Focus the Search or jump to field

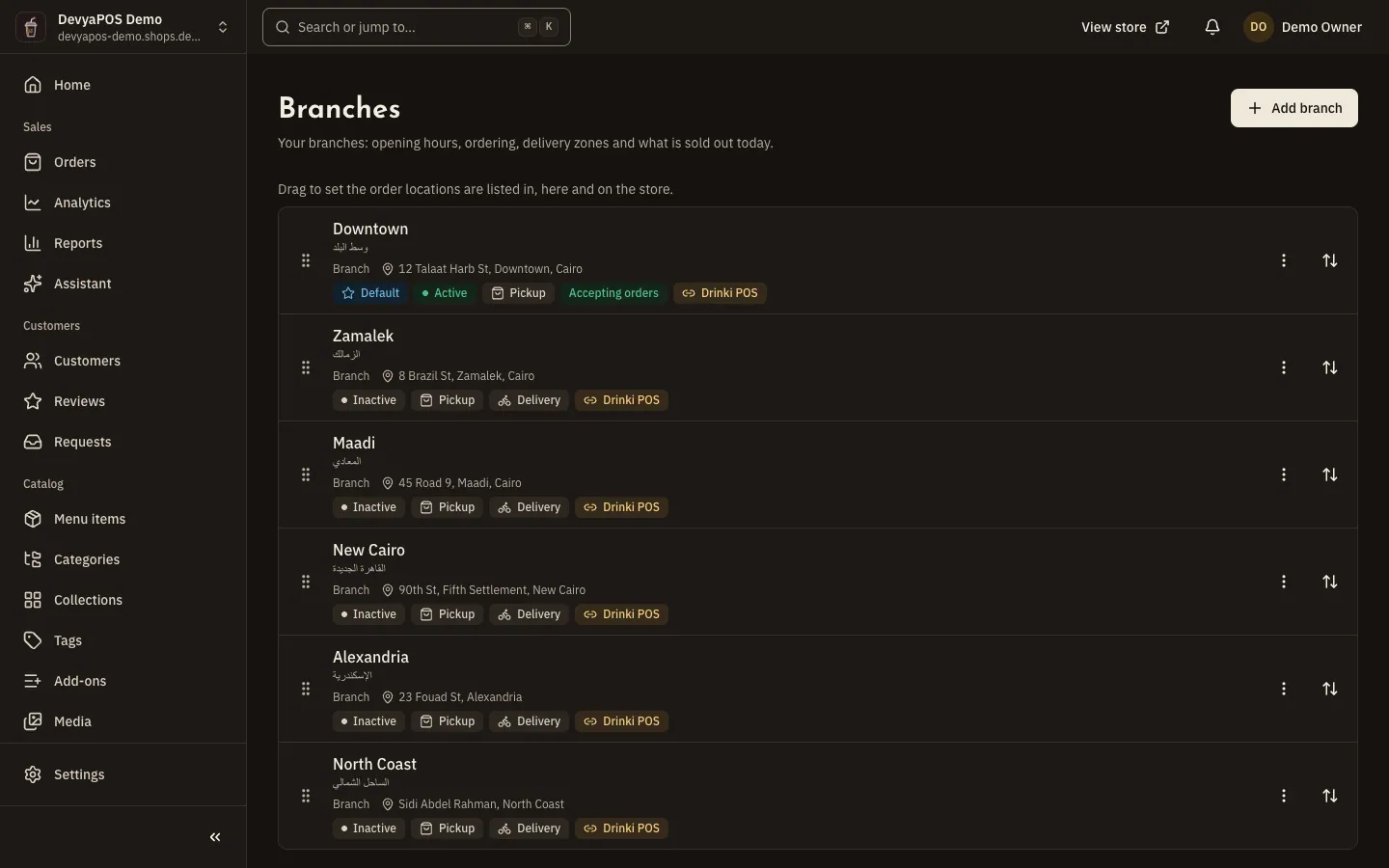coord(417,27)
